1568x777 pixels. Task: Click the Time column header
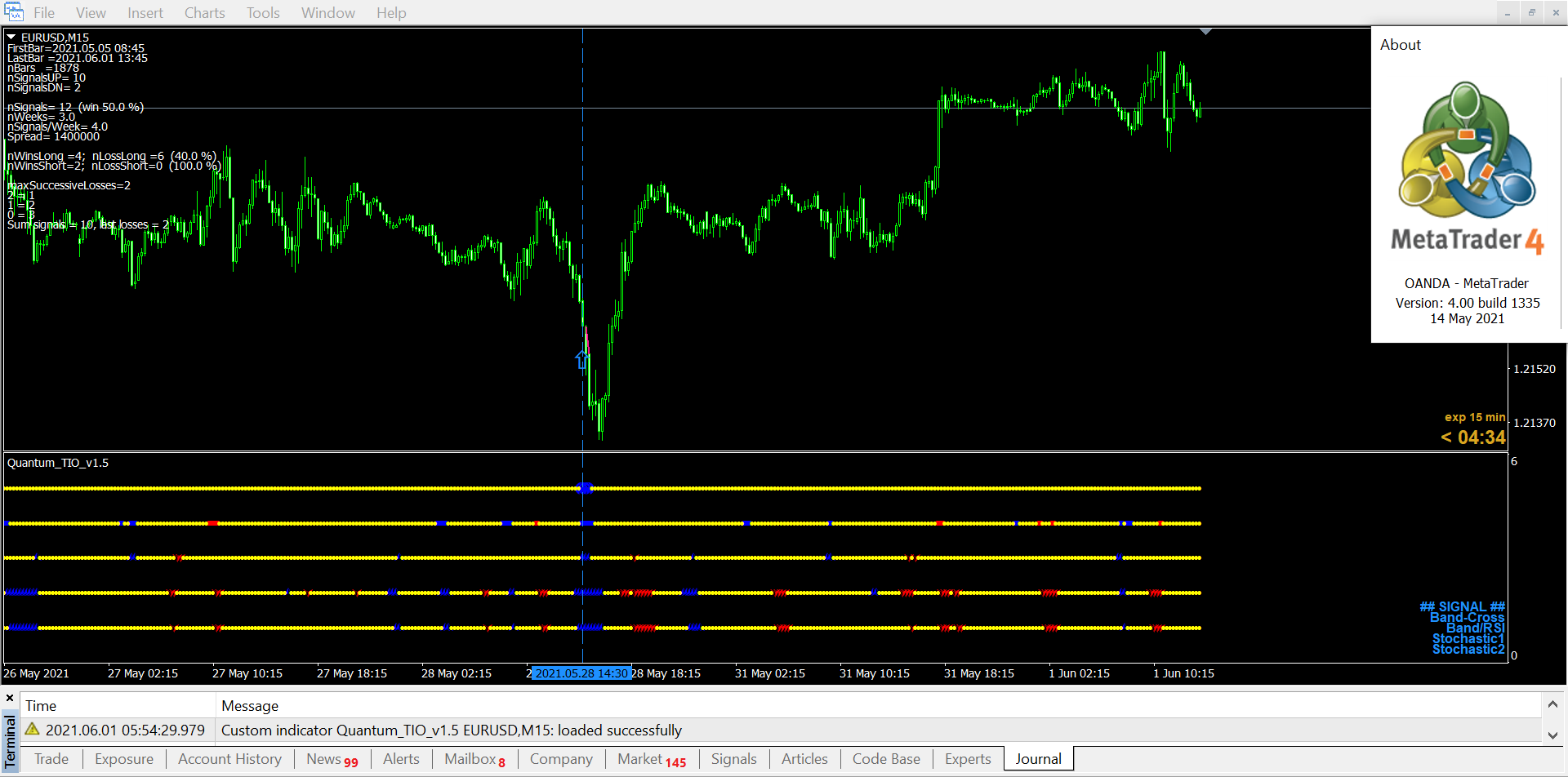click(x=41, y=706)
